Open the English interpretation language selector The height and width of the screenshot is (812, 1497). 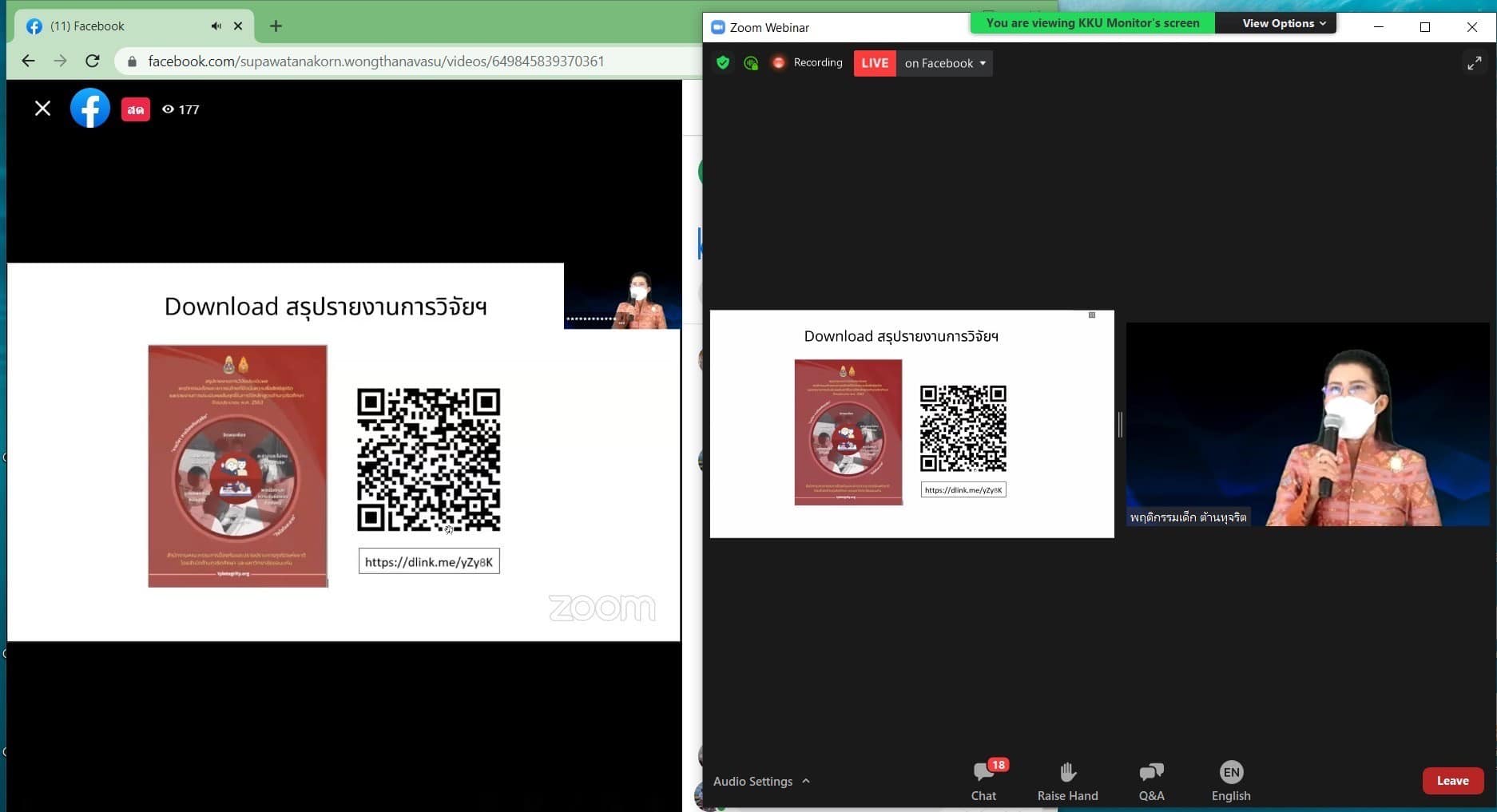1231,781
